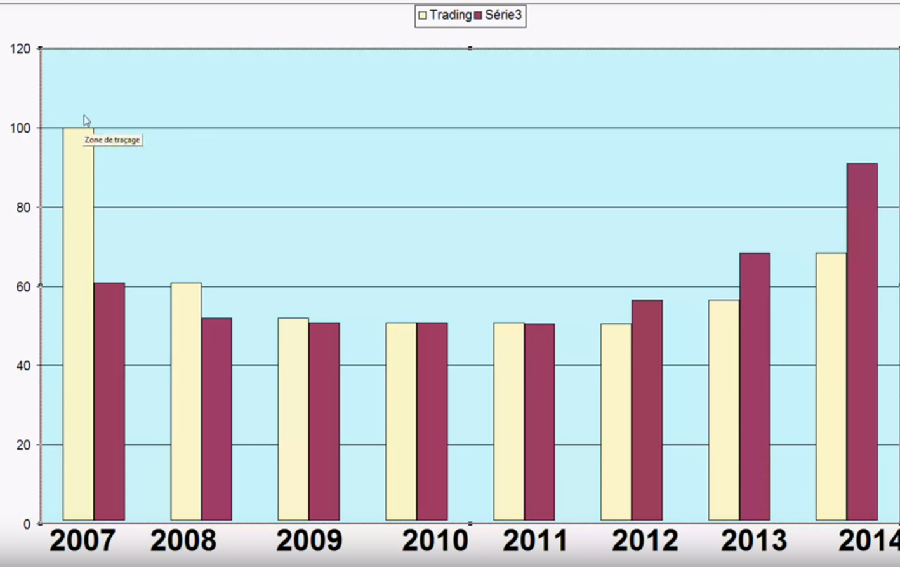The width and height of the screenshot is (900, 567).
Task: Click the Zone de traçage tooltip
Action: (112, 140)
